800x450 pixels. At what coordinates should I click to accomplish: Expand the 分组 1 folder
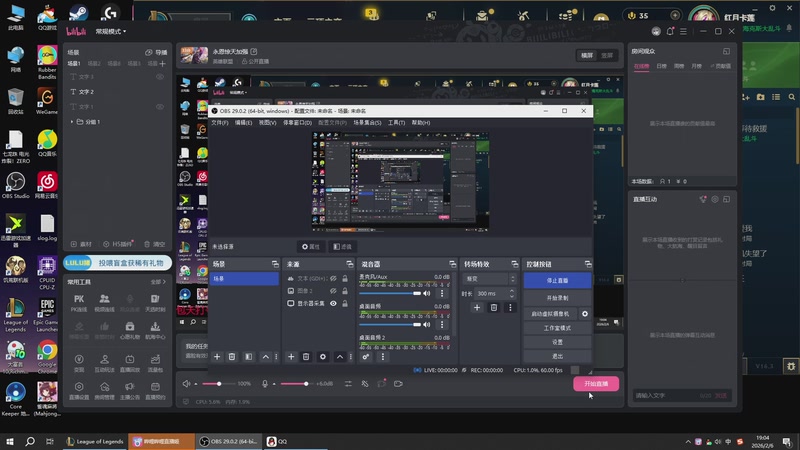[72, 122]
